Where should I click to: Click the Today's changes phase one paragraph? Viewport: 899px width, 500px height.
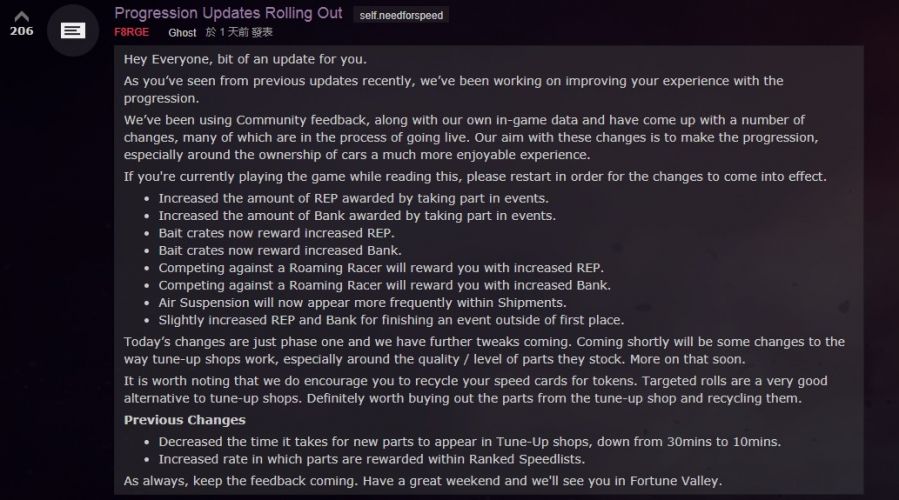tap(484, 350)
